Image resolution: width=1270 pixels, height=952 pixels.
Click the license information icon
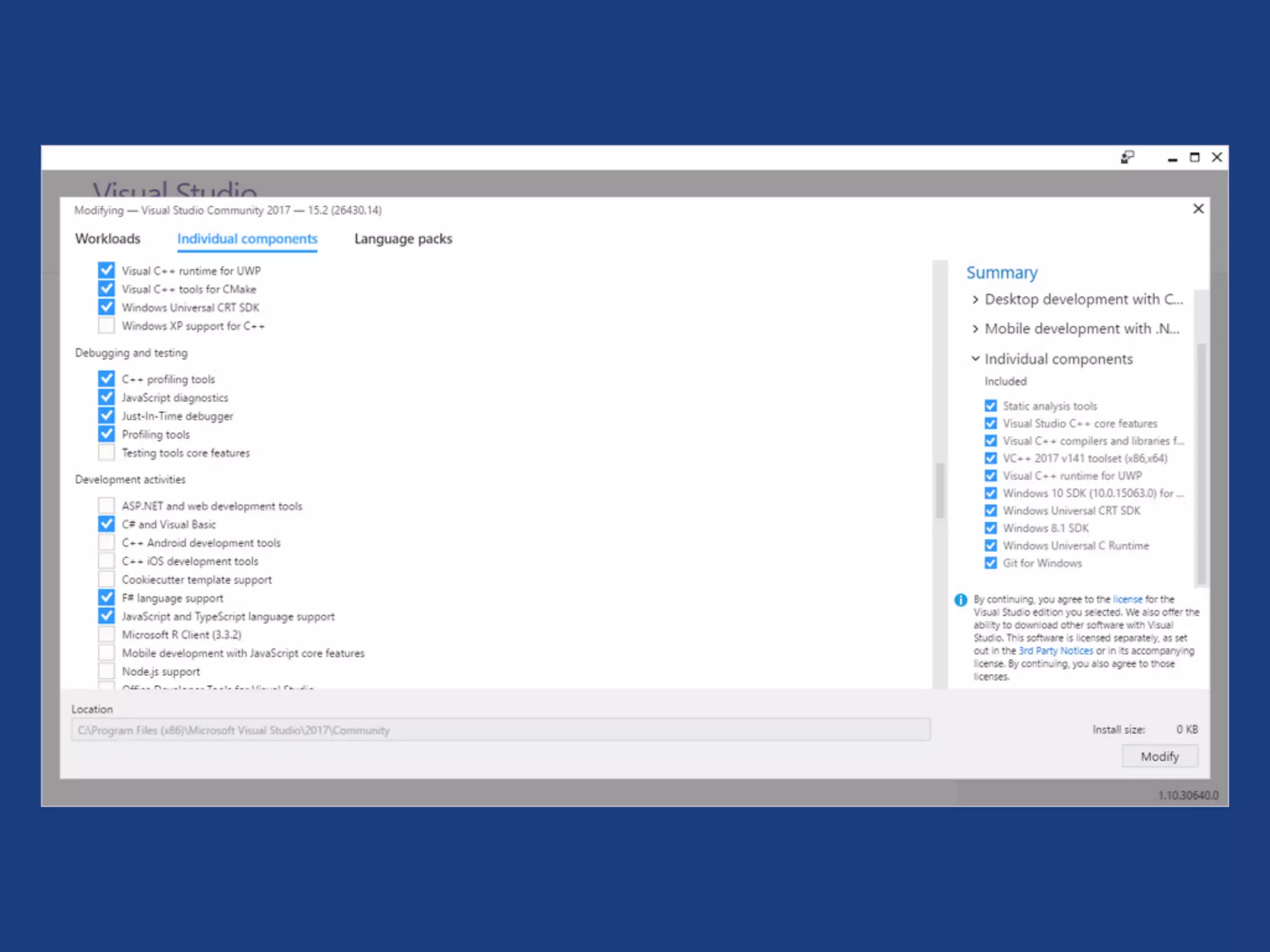coord(961,600)
